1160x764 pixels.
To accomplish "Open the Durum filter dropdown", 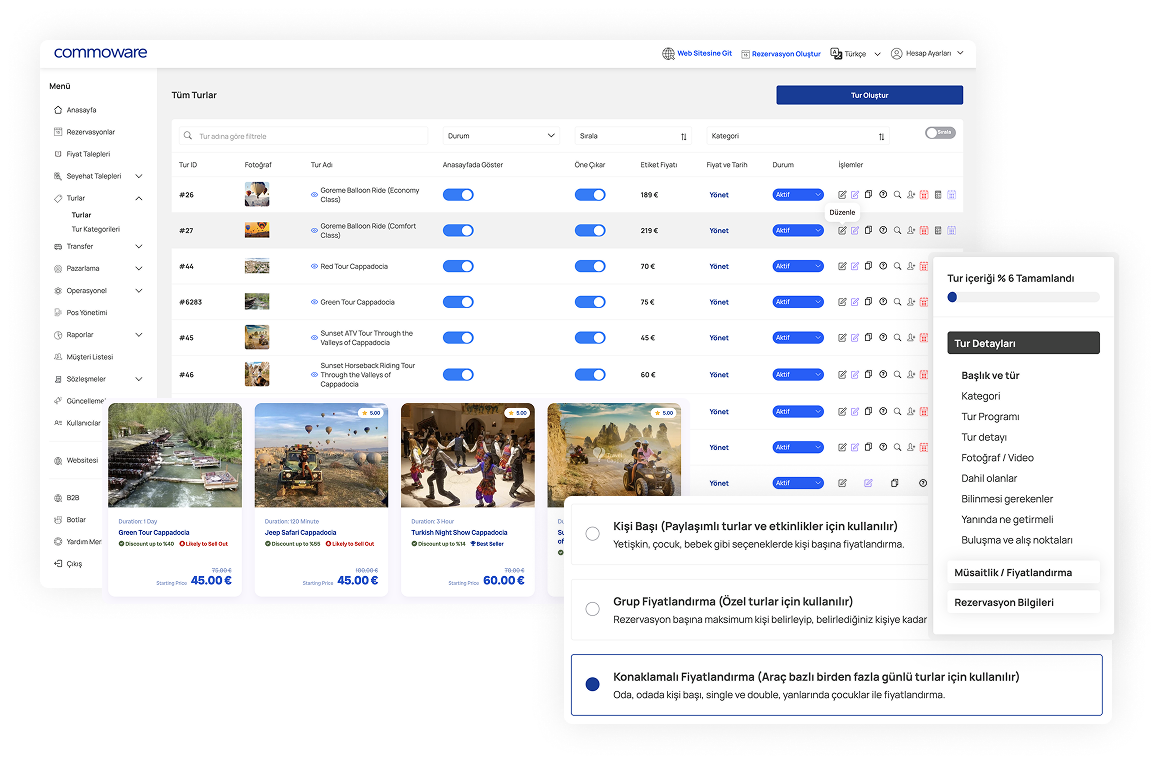I will tap(501, 136).
